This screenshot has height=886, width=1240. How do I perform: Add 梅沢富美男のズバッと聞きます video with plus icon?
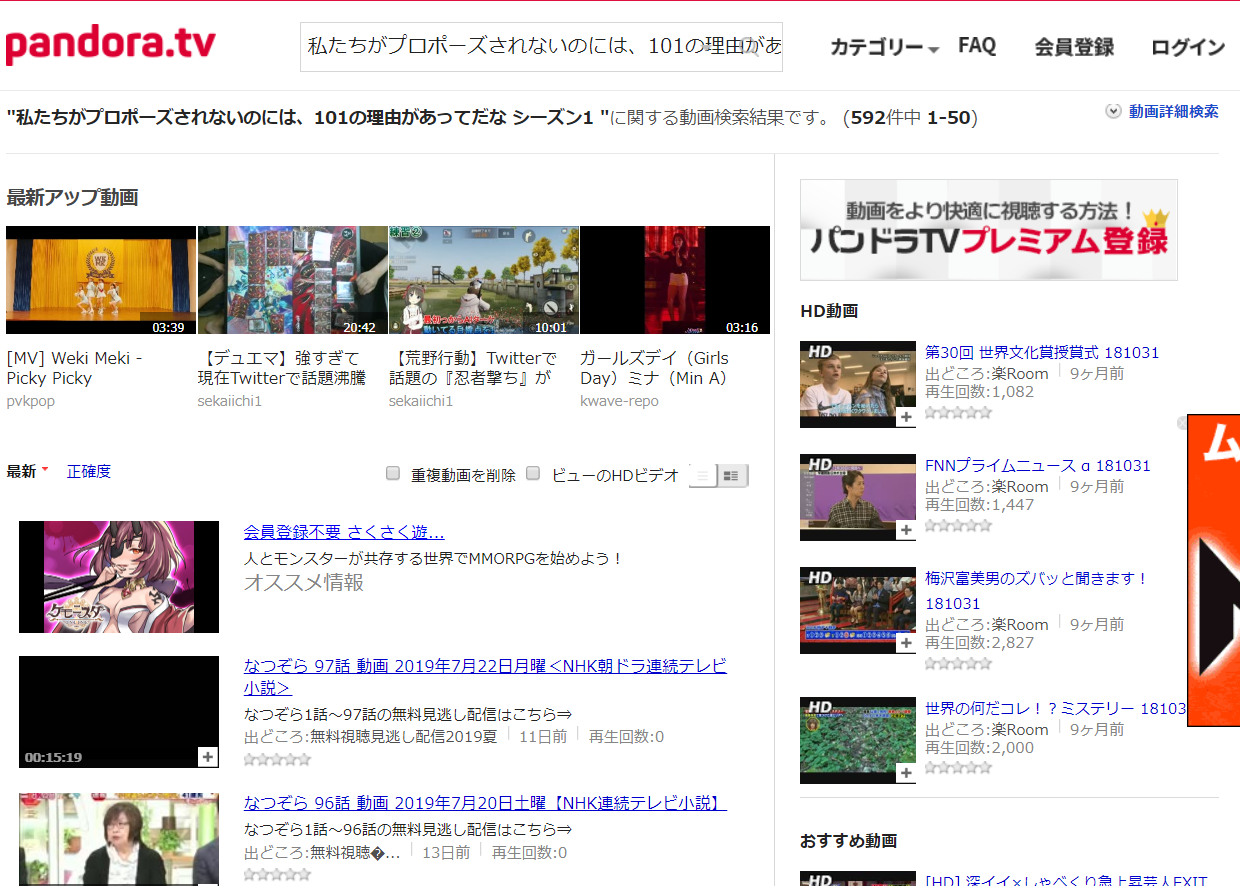(906, 643)
